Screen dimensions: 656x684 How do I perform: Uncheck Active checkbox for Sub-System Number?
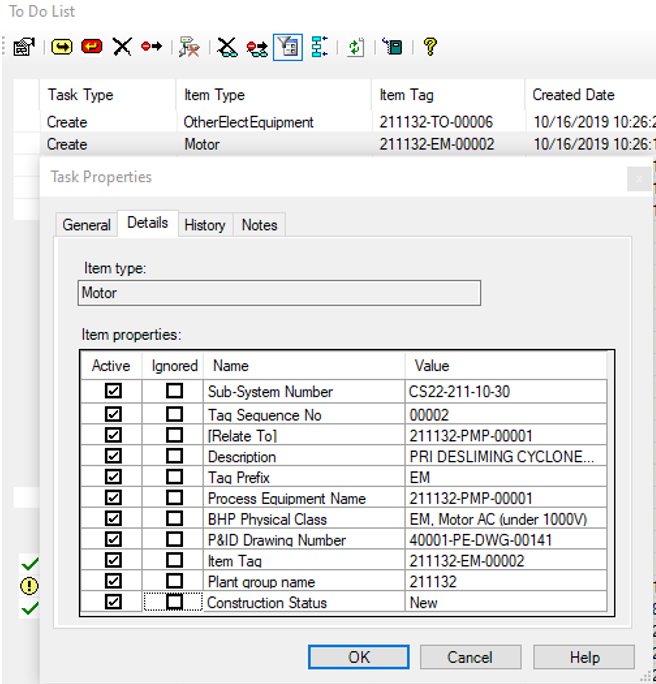pos(112,392)
